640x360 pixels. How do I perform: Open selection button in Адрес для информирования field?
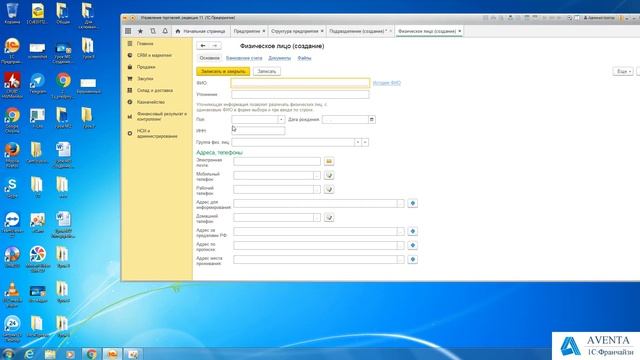tap(400, 203)
